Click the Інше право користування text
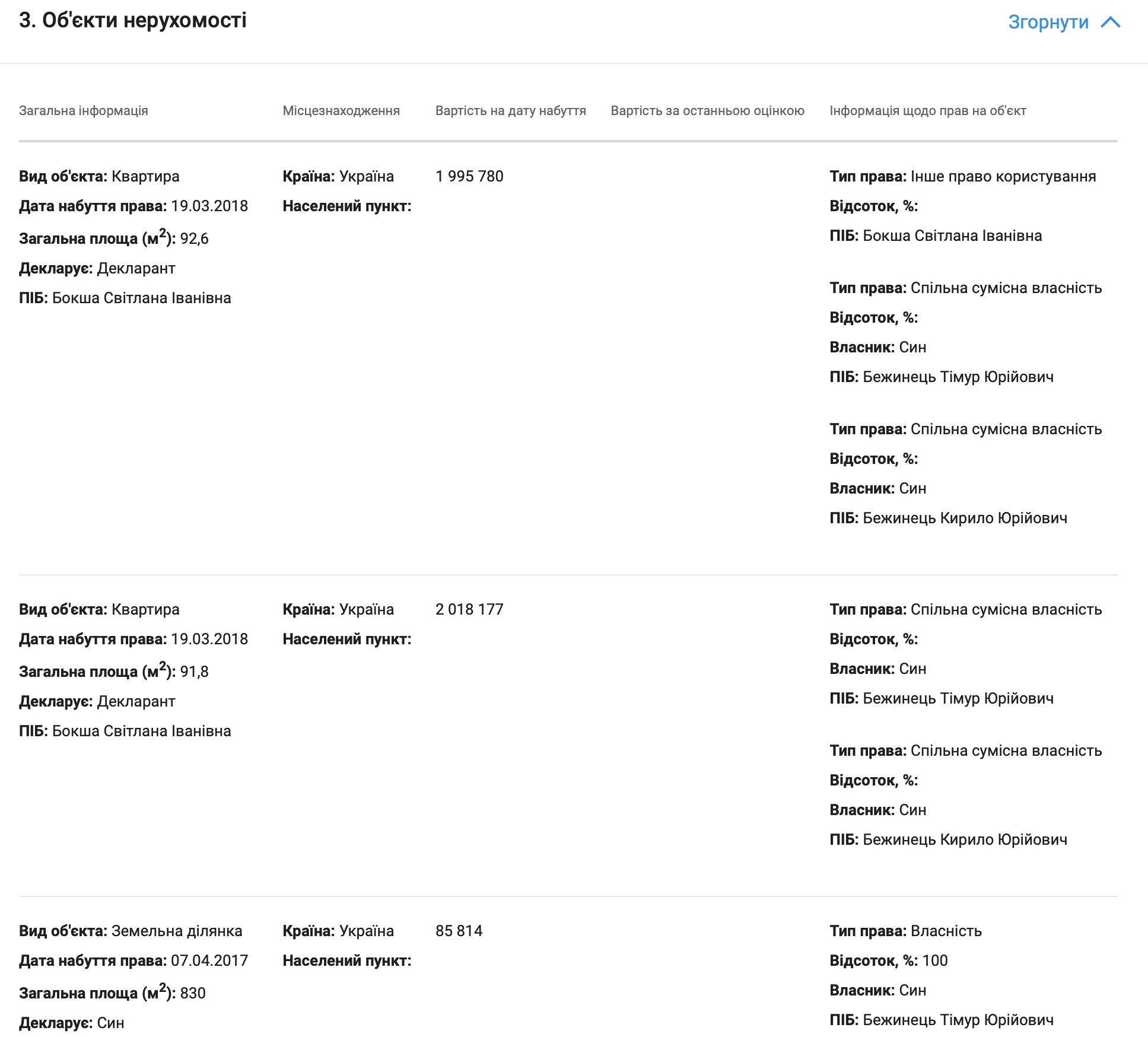1148x1037 pixels. 1003,176
